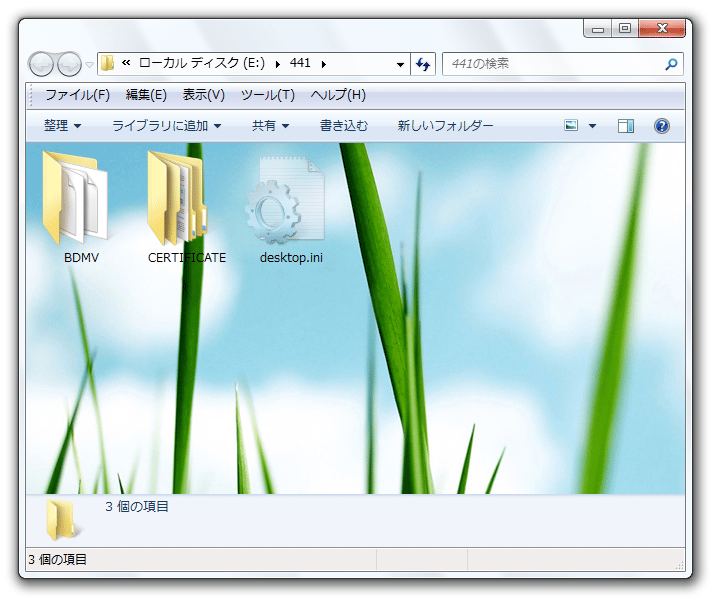Open the 表示(V) menu
Image resolution: width=715 pixels, height=601 pixels.
point(203,95)
